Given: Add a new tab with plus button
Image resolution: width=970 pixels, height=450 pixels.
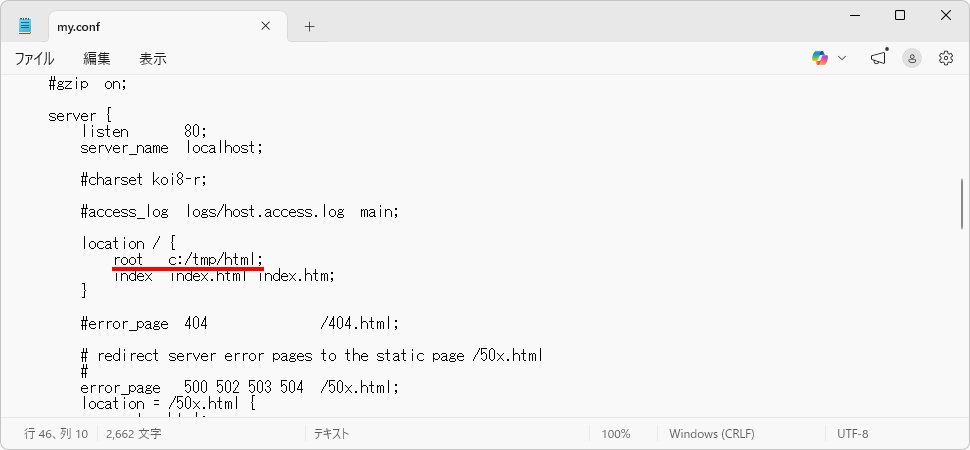Looking at the screenshot, I should click(309, 26).
